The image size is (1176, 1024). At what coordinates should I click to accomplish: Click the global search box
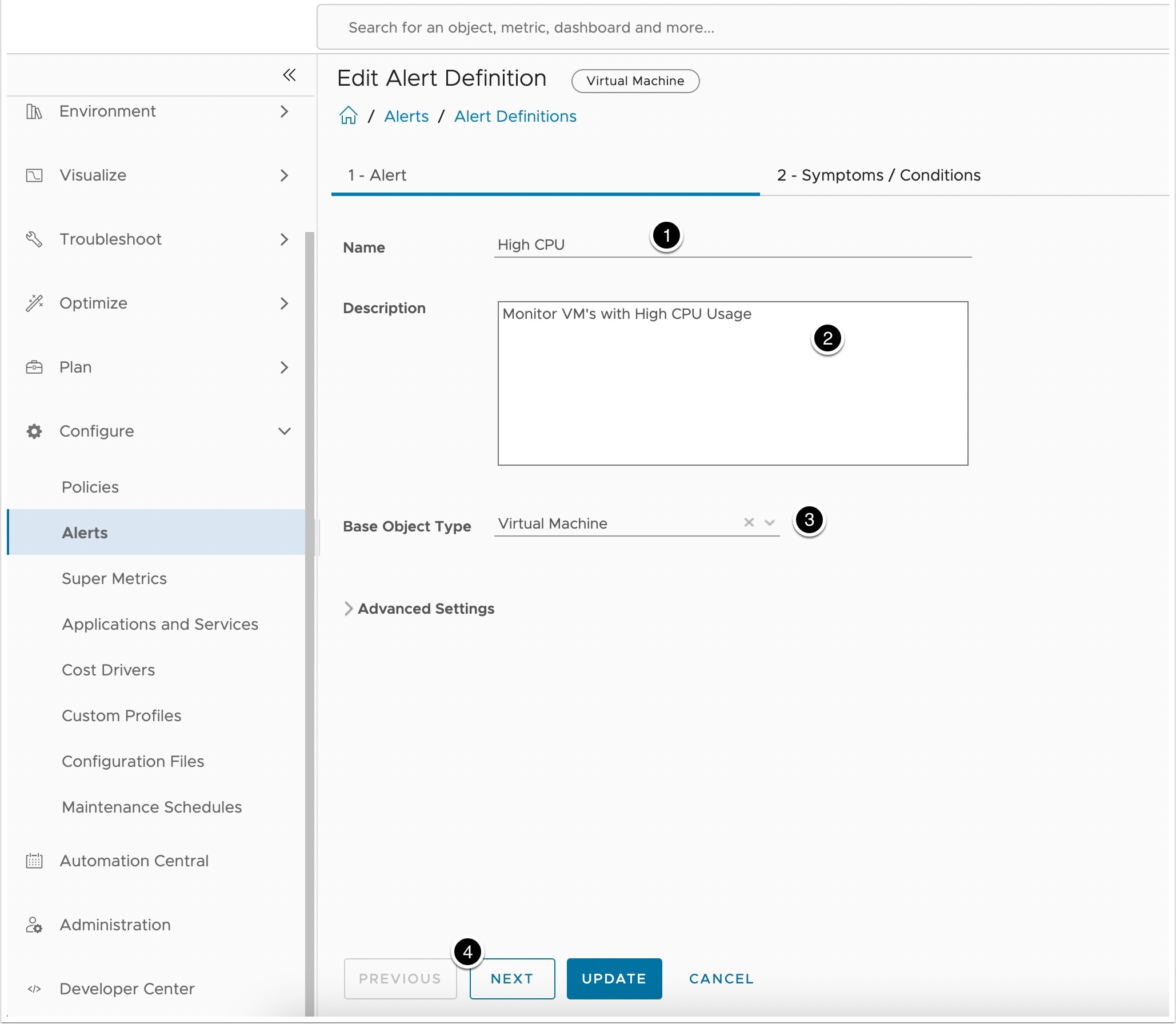tap(743, 27)
